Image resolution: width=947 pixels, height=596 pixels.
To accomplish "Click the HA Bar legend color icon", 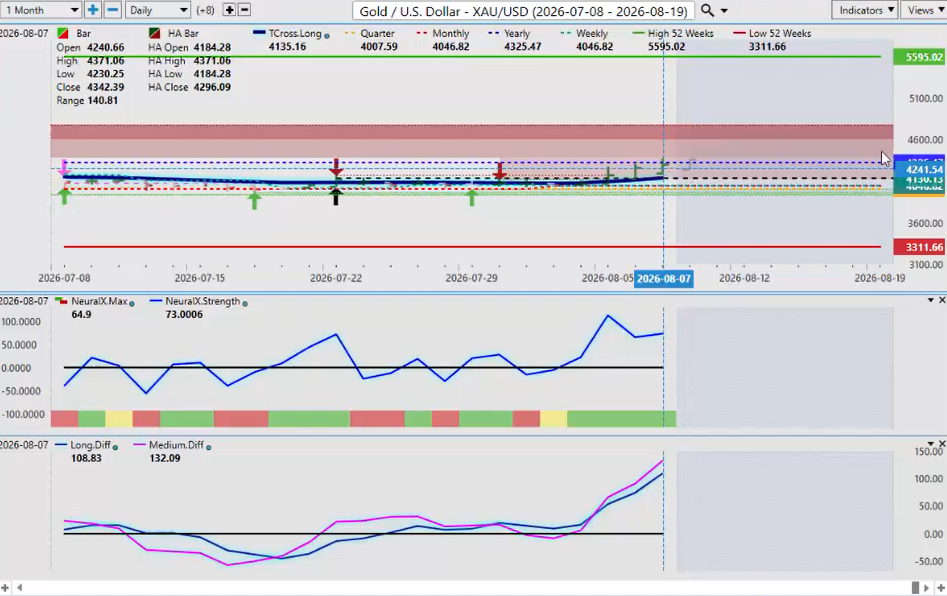I will click(154, 33).
